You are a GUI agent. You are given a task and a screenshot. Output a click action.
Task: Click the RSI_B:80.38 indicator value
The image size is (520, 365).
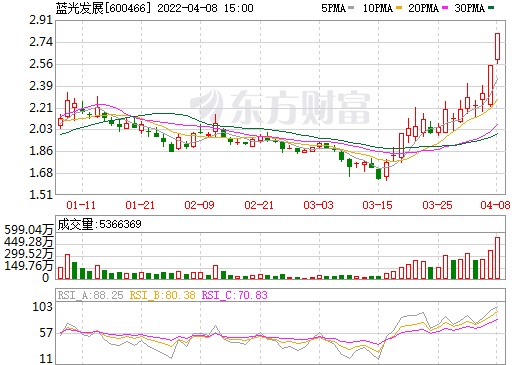[x=162, y=295]
